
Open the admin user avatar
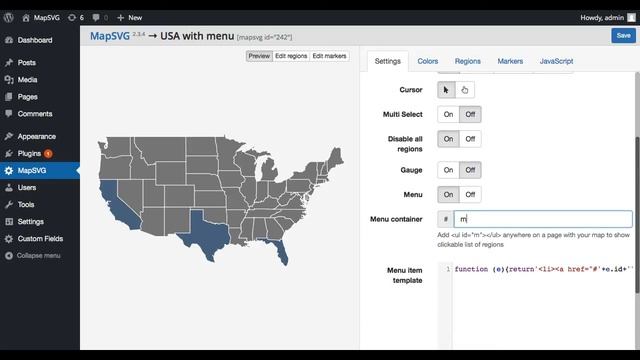pyautogui.click(x=631, y=18)
